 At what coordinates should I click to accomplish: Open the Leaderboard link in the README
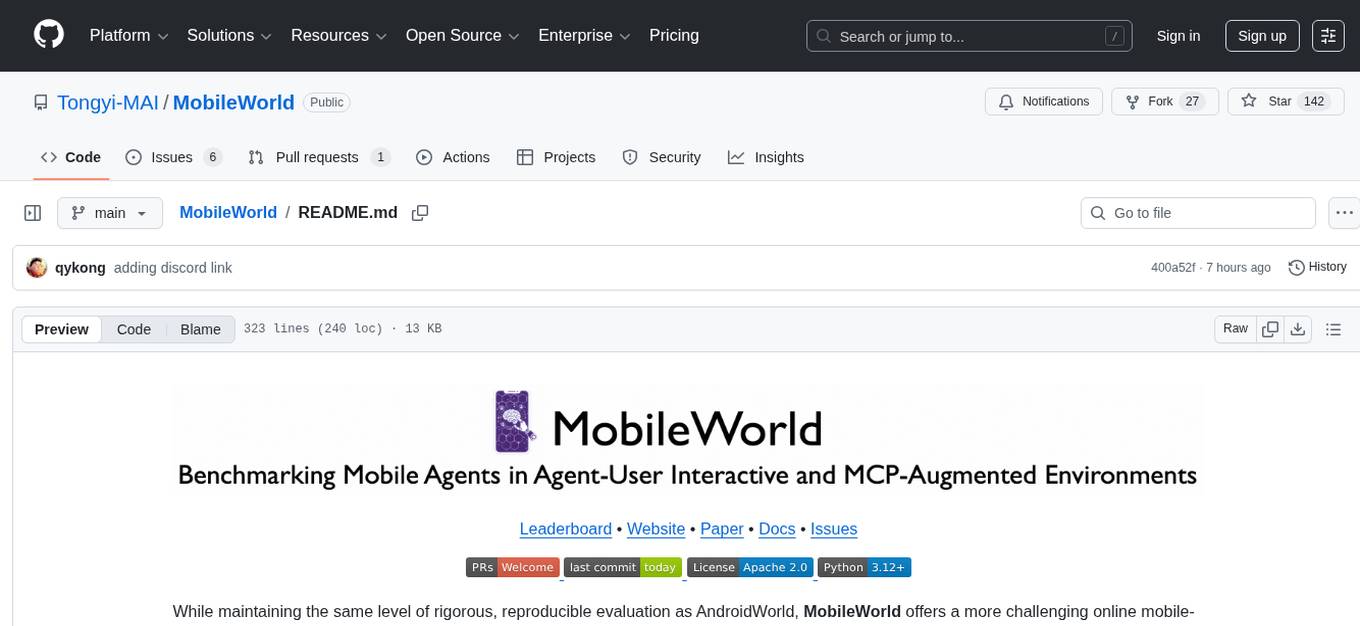pos(565,529)
